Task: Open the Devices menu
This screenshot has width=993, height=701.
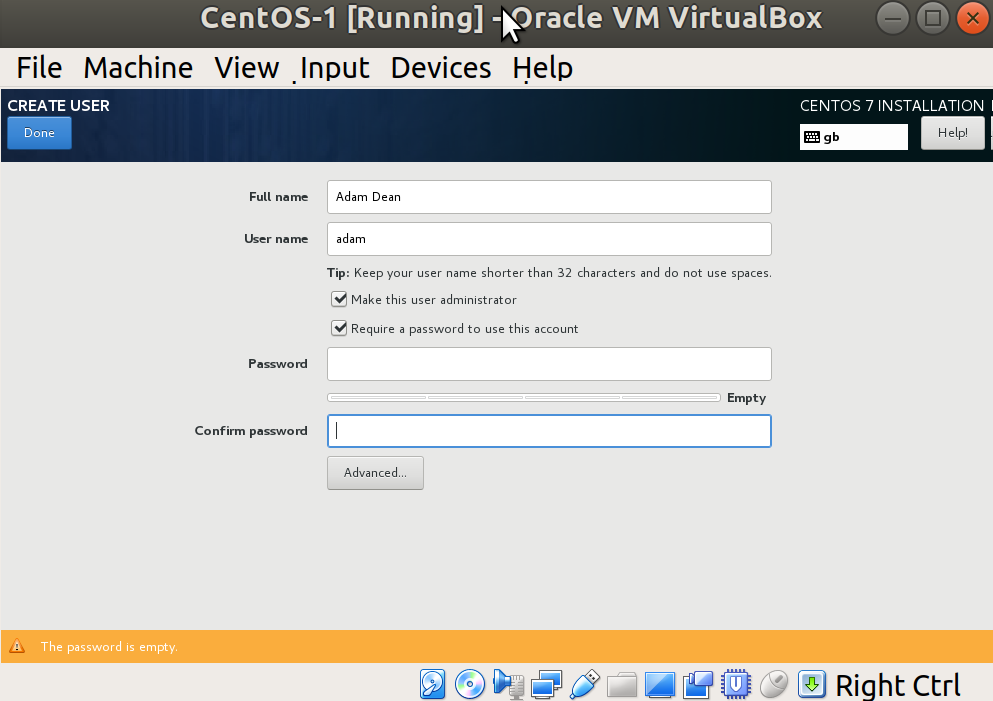Action: (441, 68)
